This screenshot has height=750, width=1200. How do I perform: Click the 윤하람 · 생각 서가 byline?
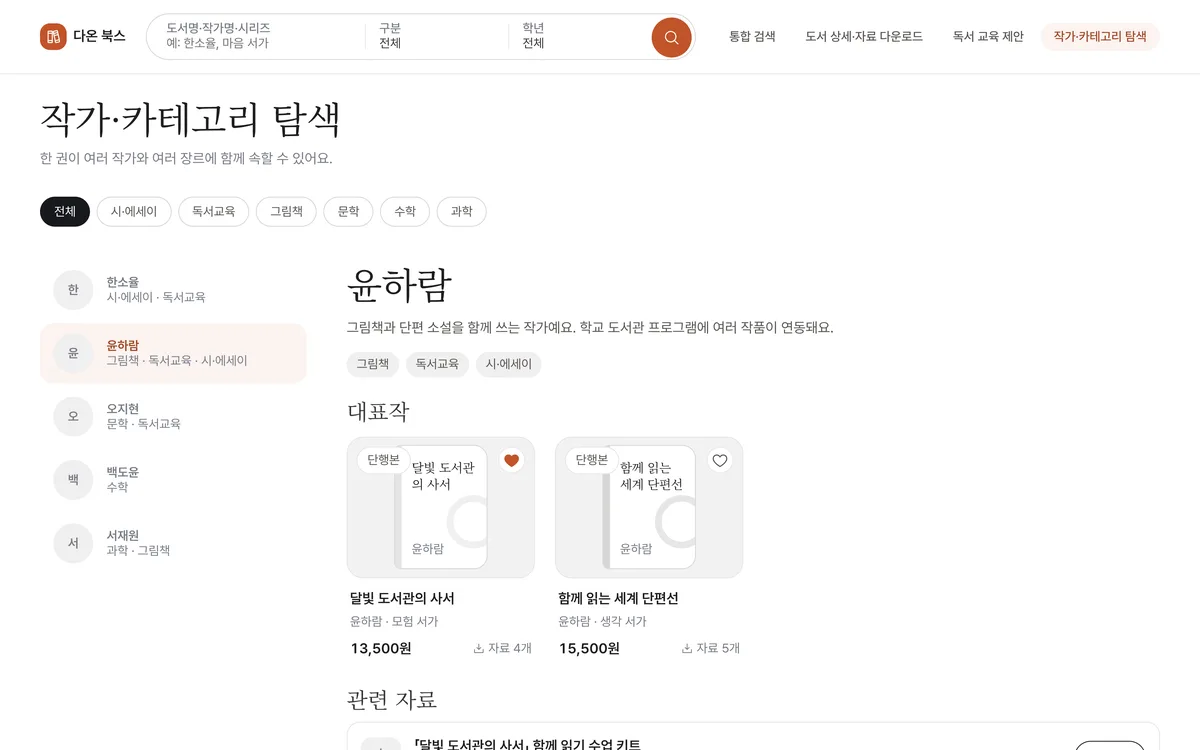point(602,621)
